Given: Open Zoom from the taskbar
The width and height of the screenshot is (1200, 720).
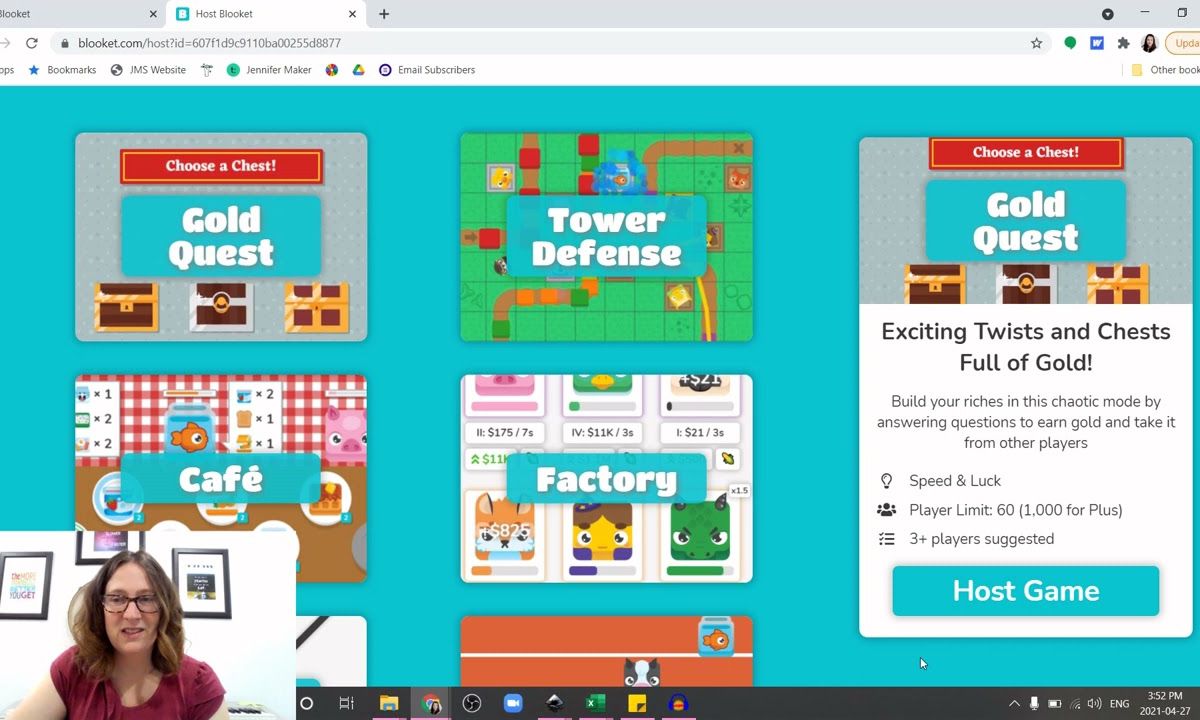Looking at the screenshot, I should [513, 703].
